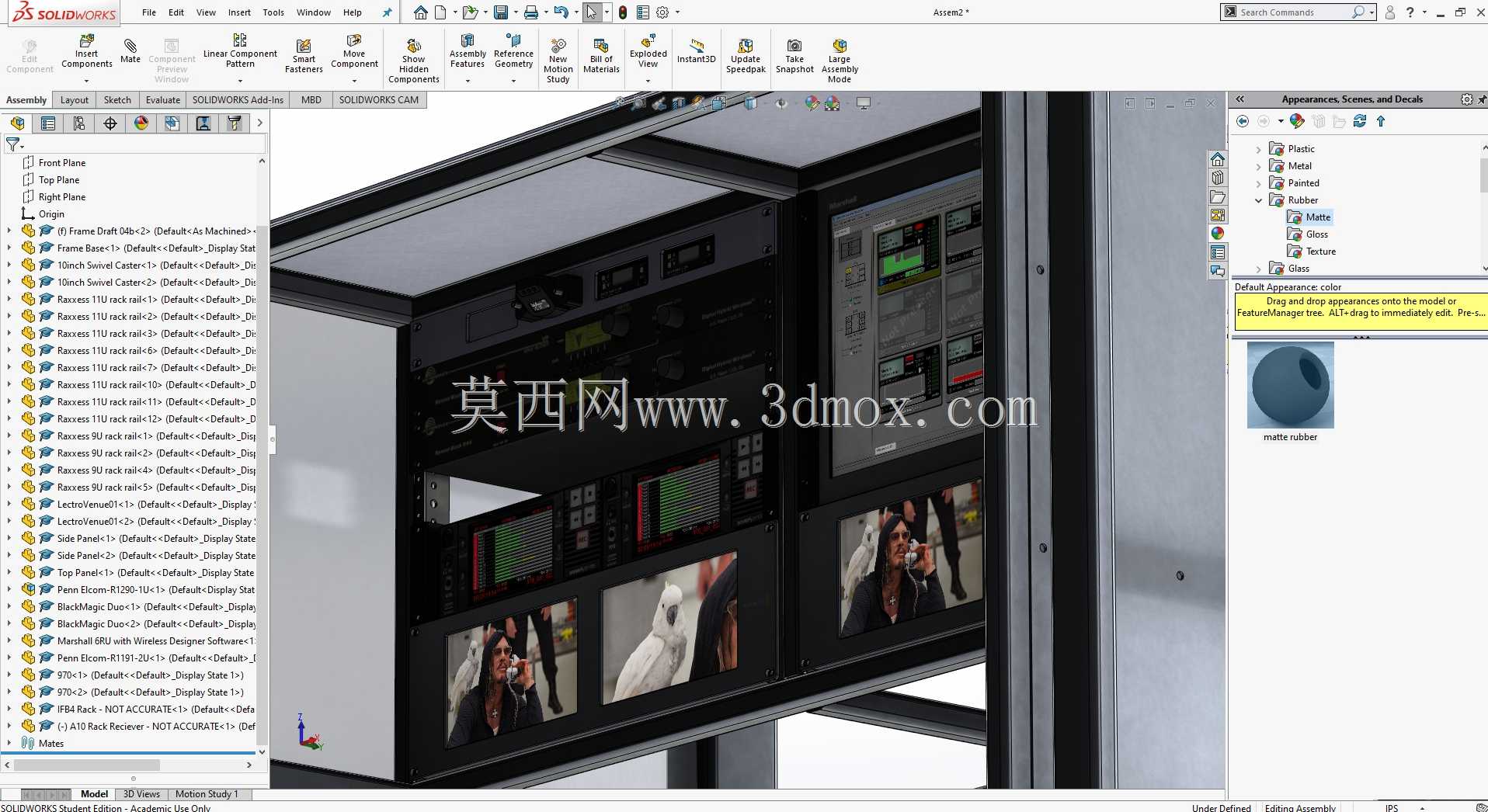This screenshot has width=1488, height=812.
Task: Switch to the Sketch tab
Action: (117, 100)
